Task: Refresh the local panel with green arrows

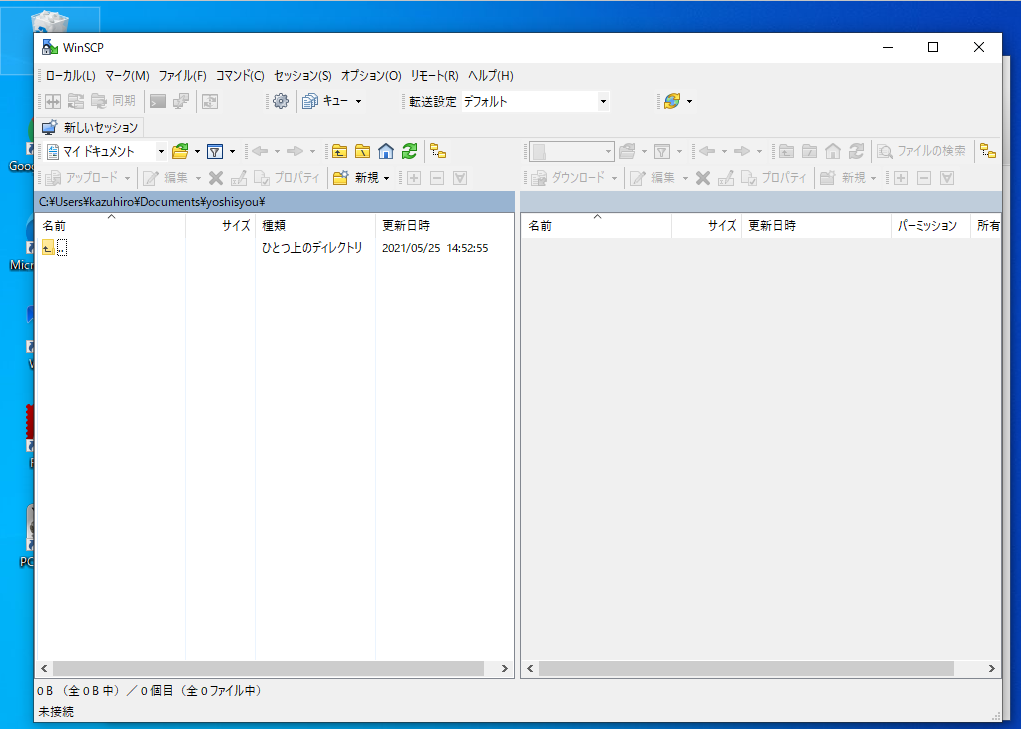Action: [409, 151]
